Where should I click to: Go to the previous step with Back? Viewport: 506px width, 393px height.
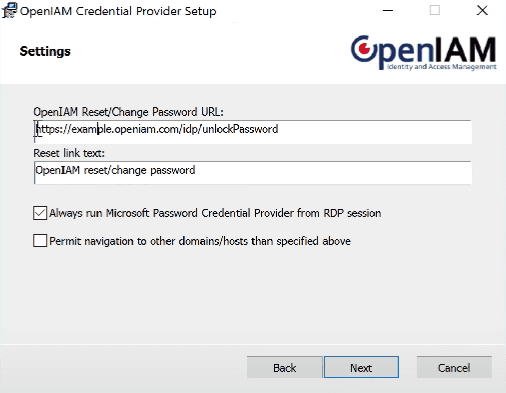(x=285, y=367)
